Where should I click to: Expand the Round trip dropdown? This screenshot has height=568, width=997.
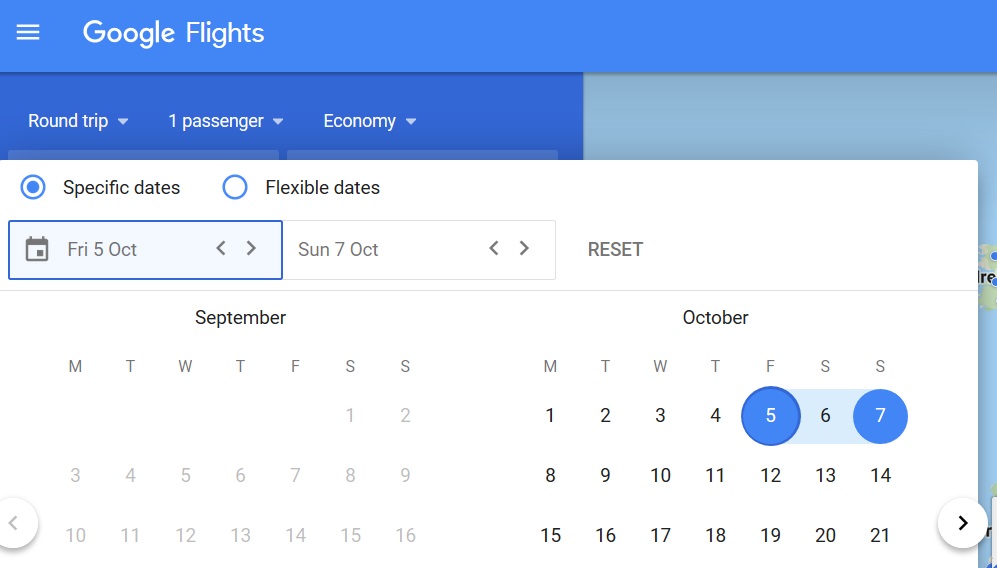click(x=78, y=121)
